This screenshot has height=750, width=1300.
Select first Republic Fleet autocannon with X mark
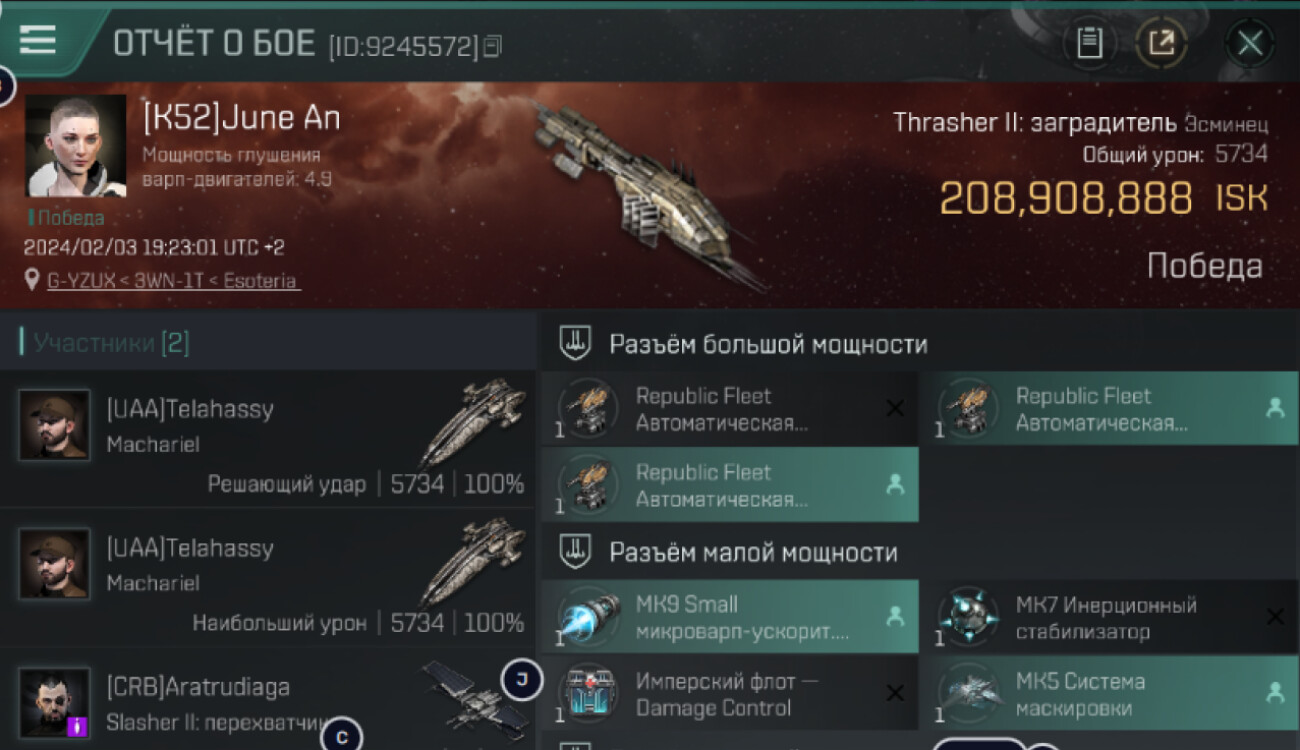[729, 409]
